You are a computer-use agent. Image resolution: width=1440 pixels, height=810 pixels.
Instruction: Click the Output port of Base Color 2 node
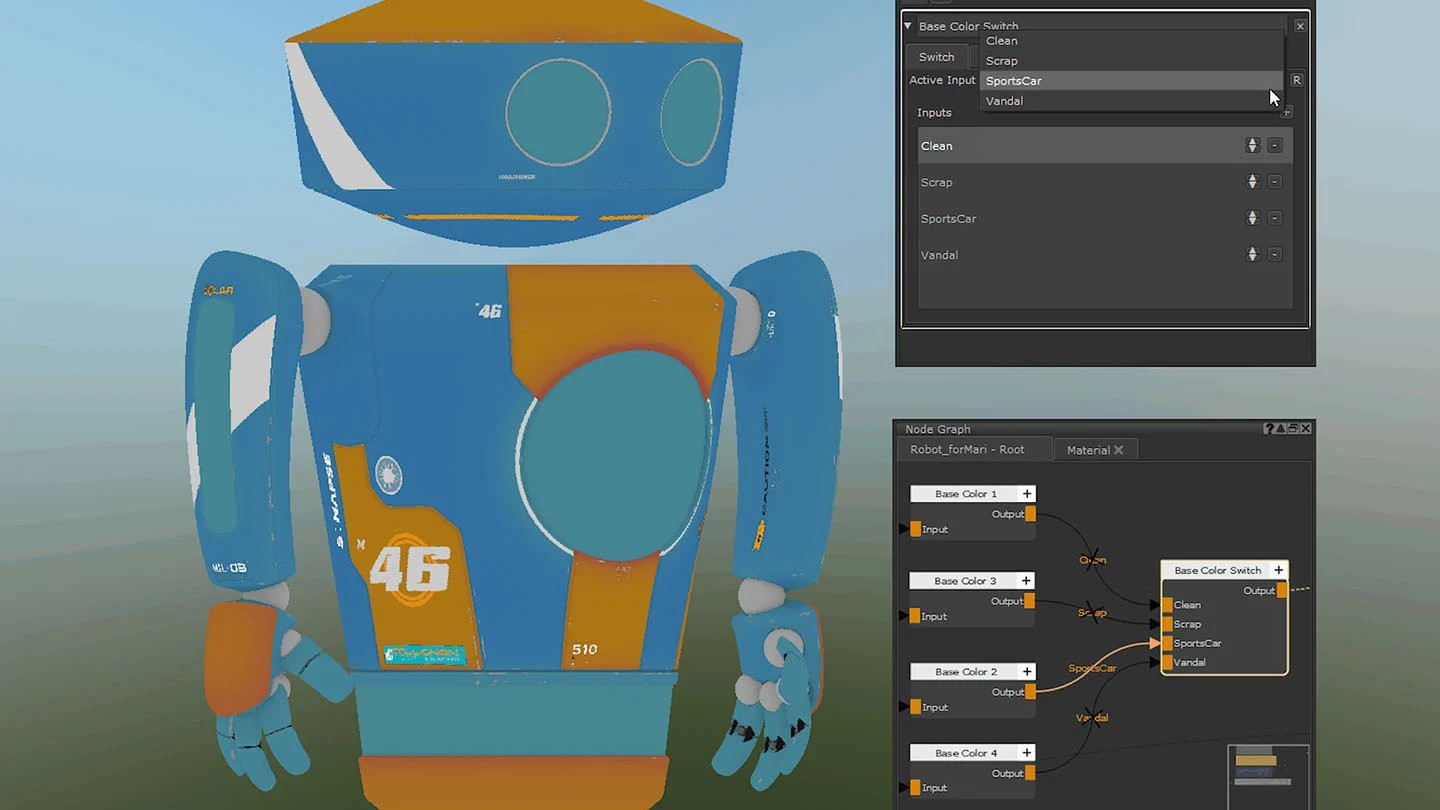(x=1030, y=692)
